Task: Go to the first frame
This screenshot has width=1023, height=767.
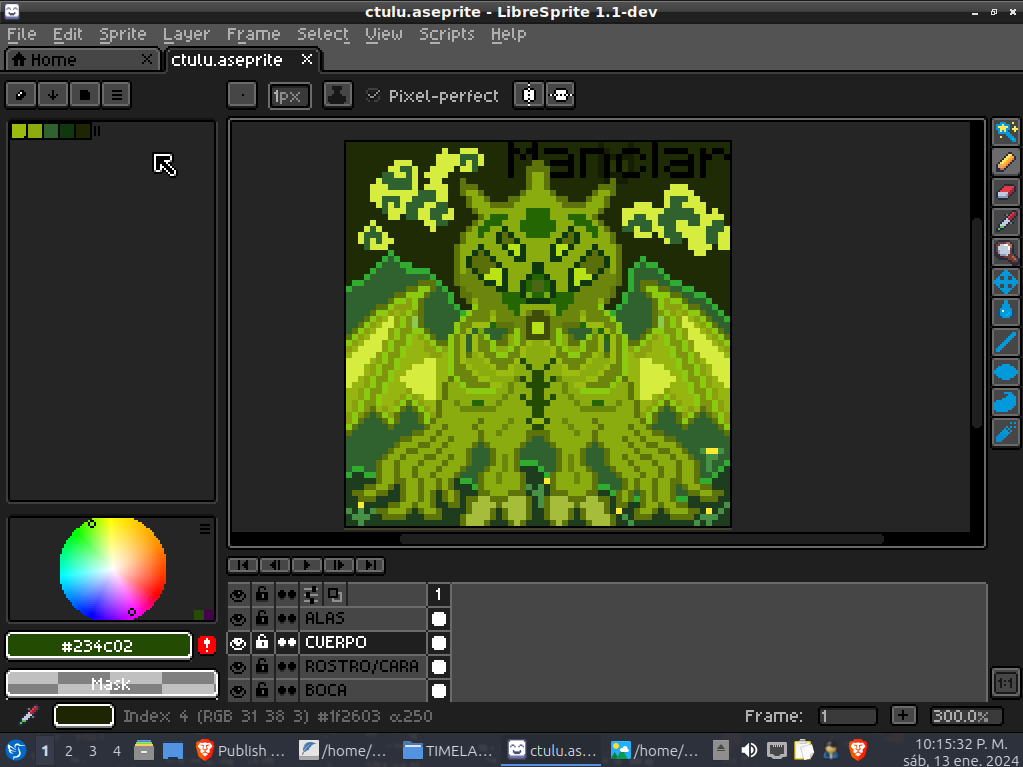Action: click(243, 565)
